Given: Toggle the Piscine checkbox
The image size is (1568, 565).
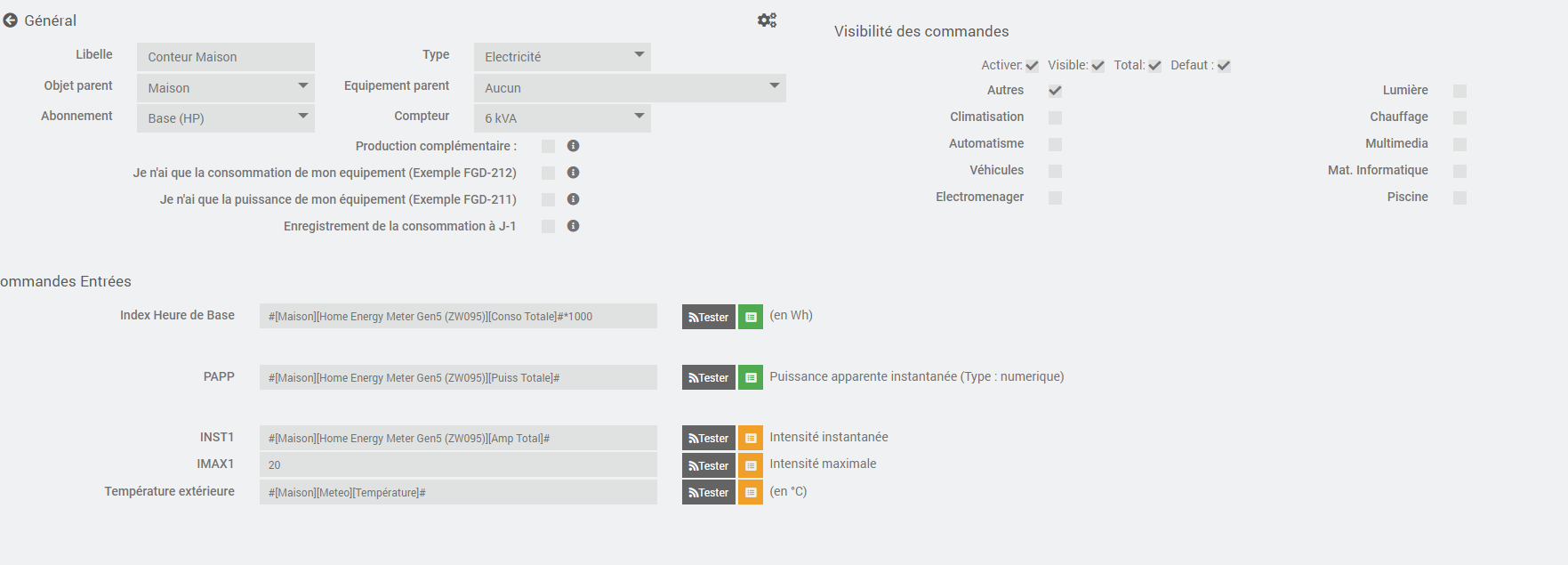Looking at the screenshot, I should click(1459, 198).
